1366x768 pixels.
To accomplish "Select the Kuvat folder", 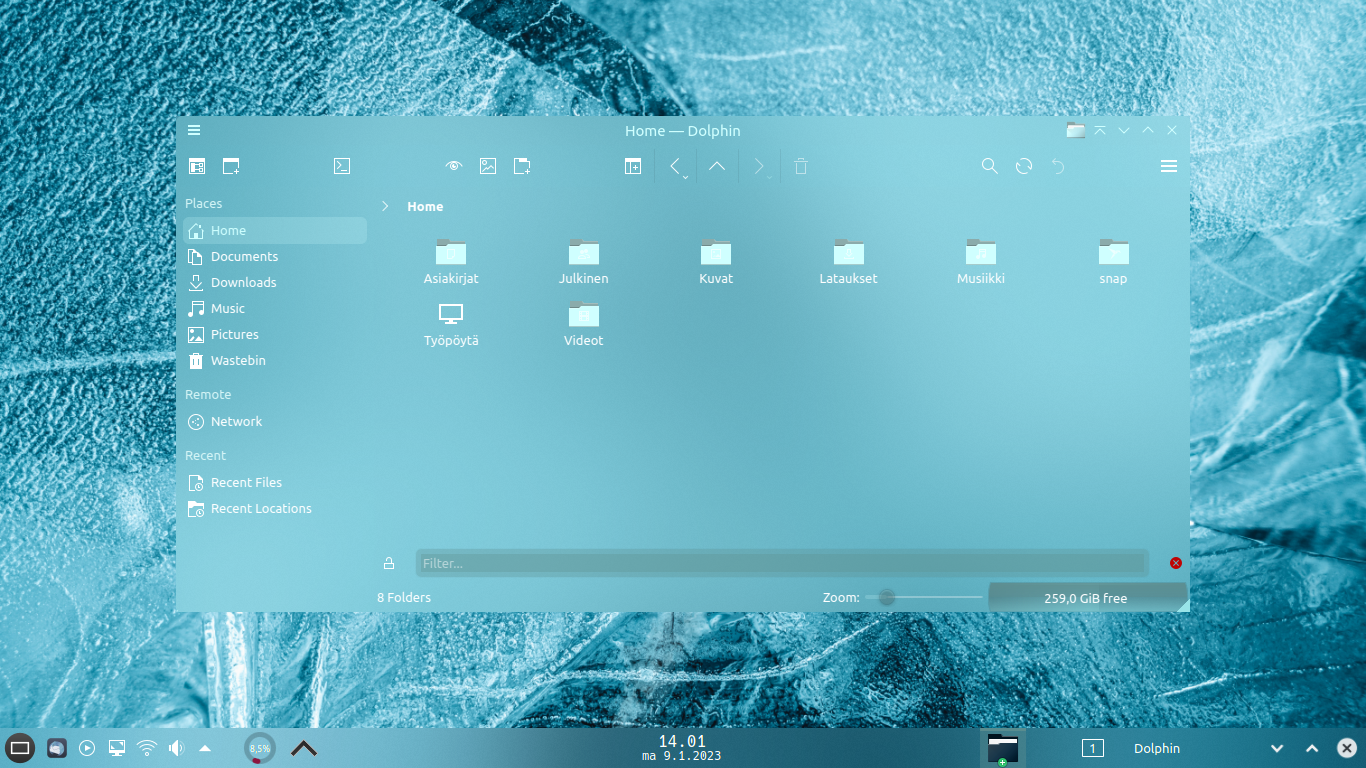I will (716, 262).
